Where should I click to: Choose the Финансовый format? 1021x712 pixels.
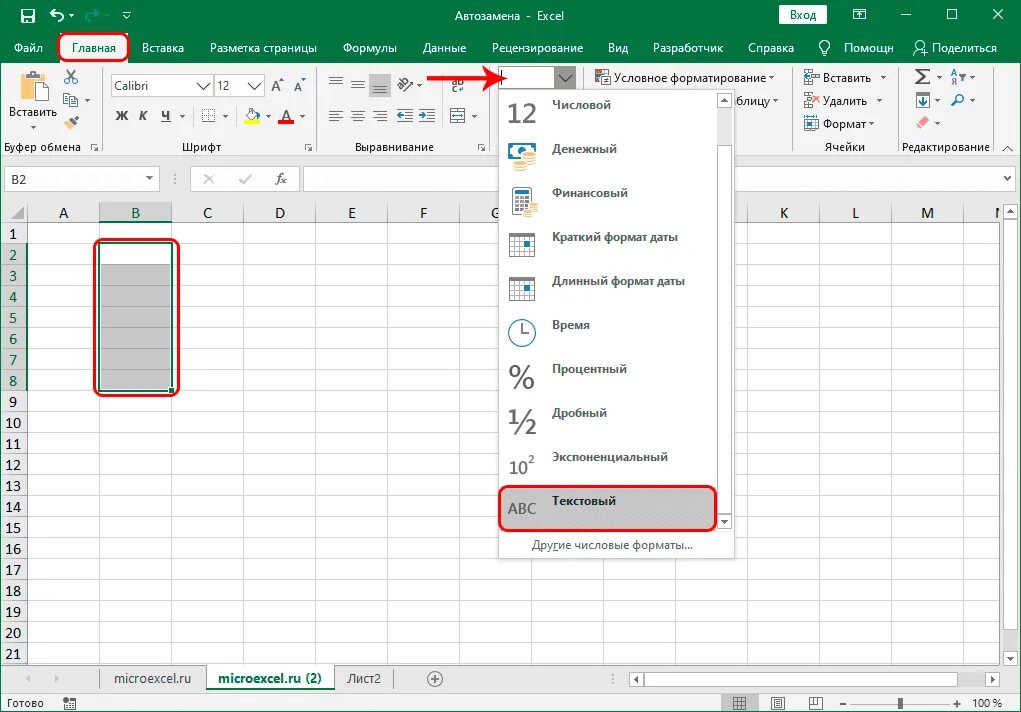pos(608,200)
